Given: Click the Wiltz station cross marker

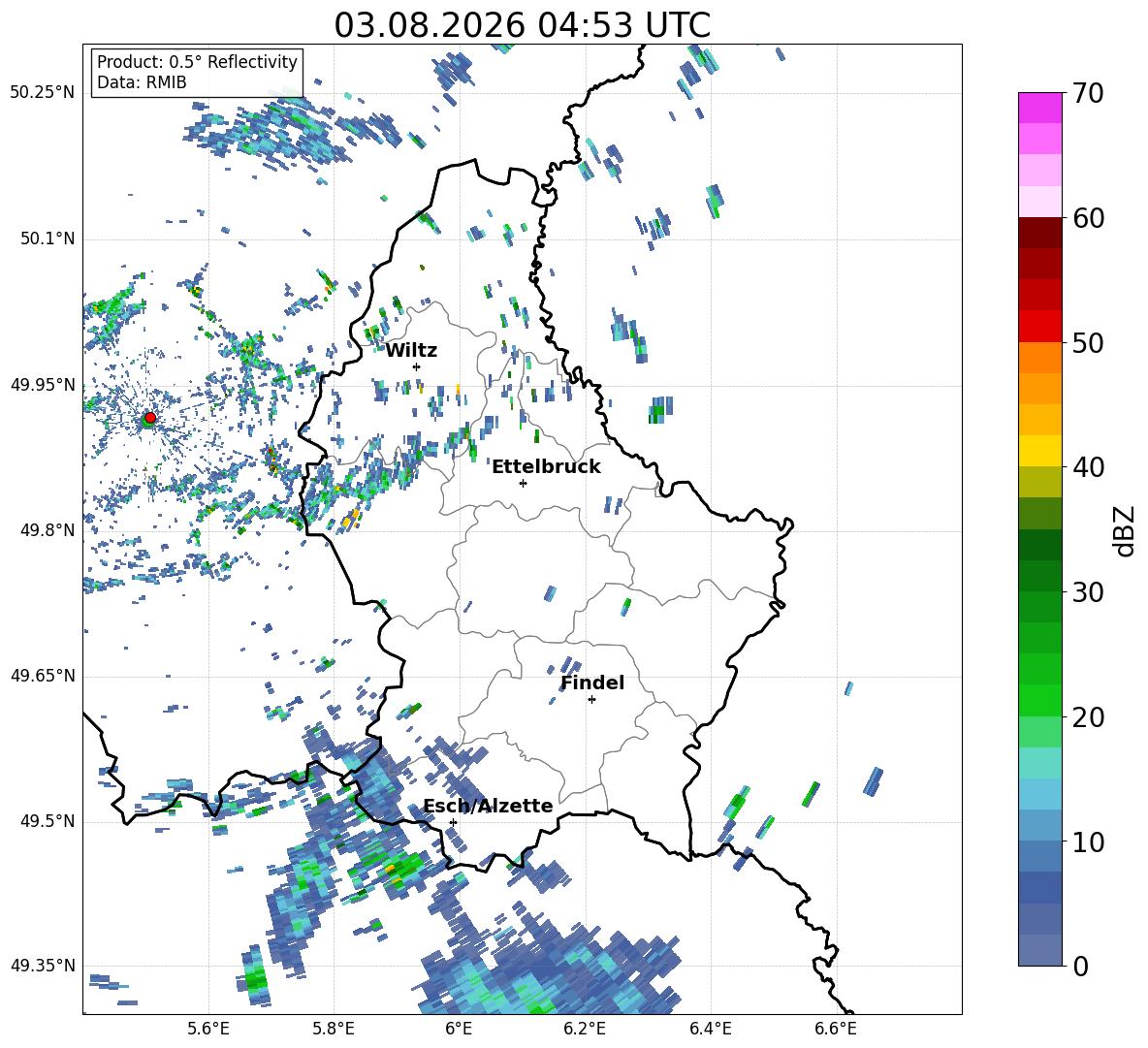Looking at the screenshot, I should 417,366.
